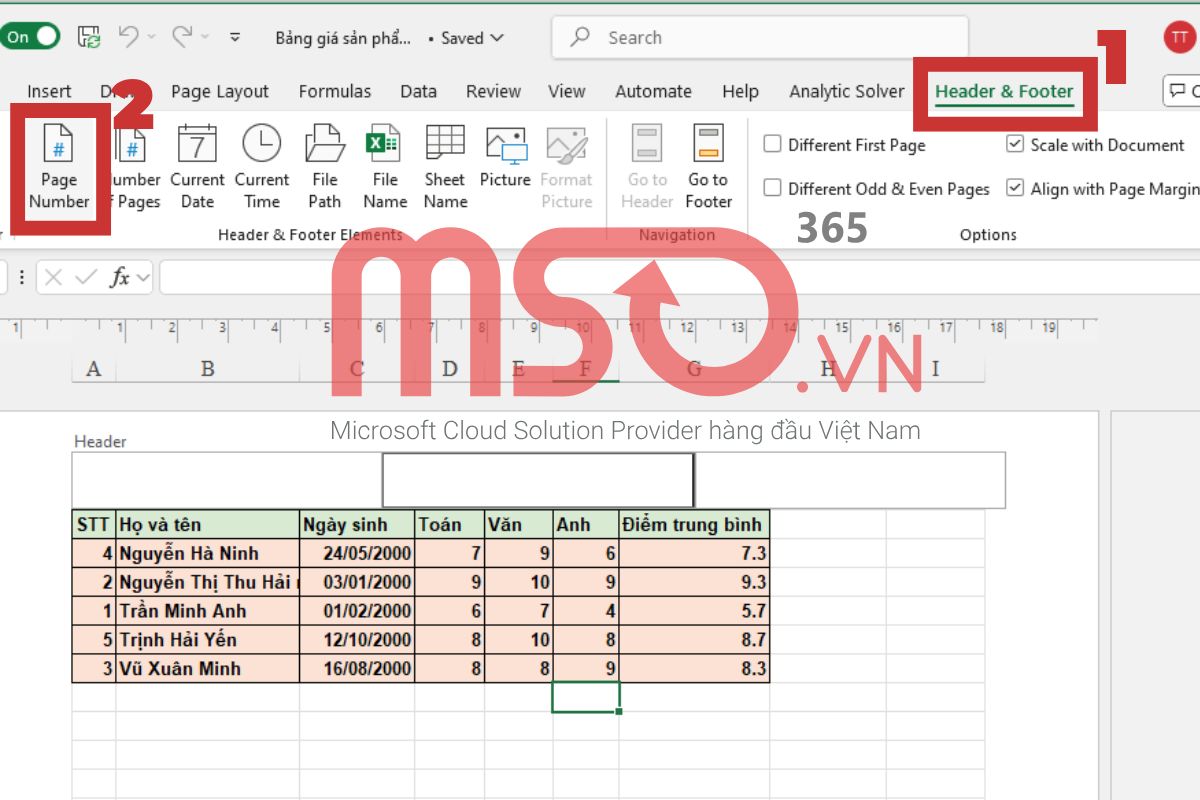Open Customize Quick Access Toolbar menu
Viewport: 1200px width, 800px height.
pyautogui.click(x=235, y=38)
